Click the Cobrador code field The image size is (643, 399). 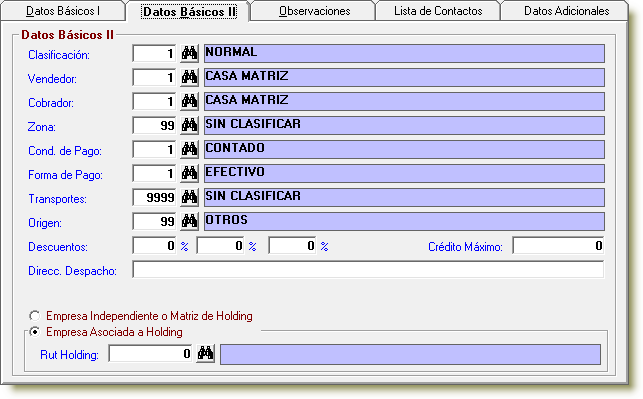(x=154, y=101)
